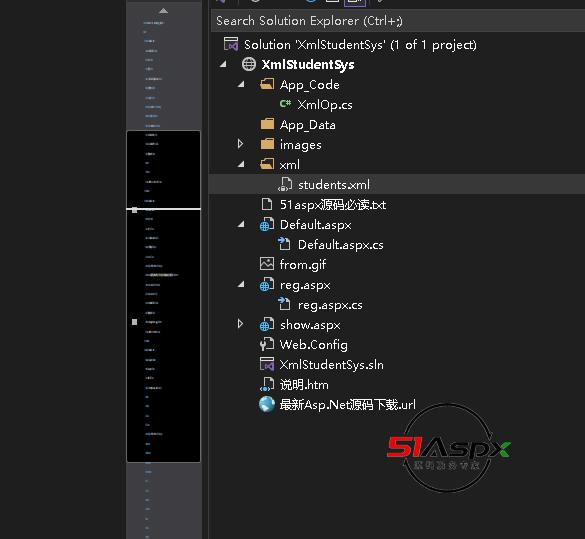Click the from.gif image file icon
The height and width of the screenshot is (539, 585).
pos(267,264)
